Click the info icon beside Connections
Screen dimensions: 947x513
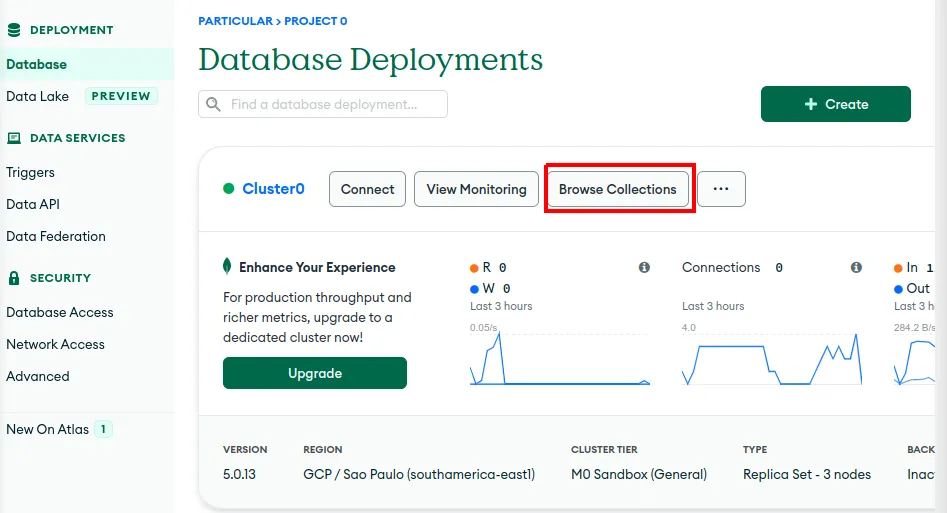coord(856,267)
